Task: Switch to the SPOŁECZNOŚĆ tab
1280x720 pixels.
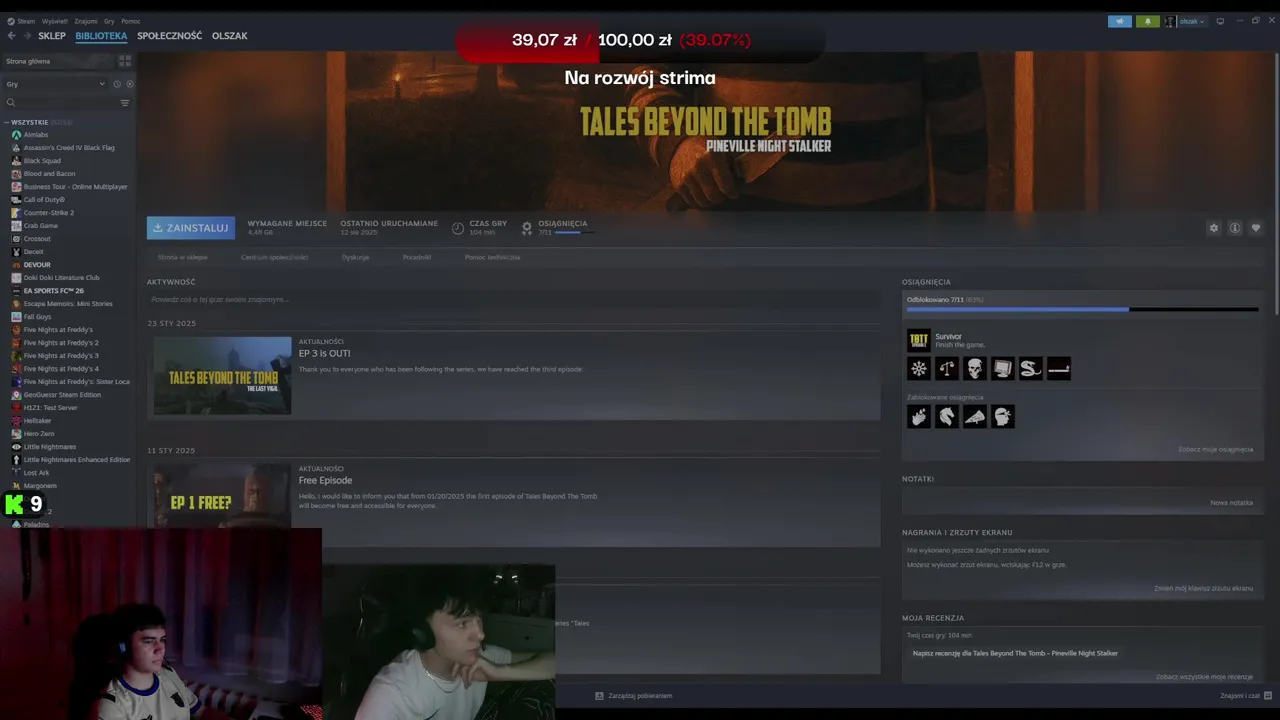Action: coord(169,36)
